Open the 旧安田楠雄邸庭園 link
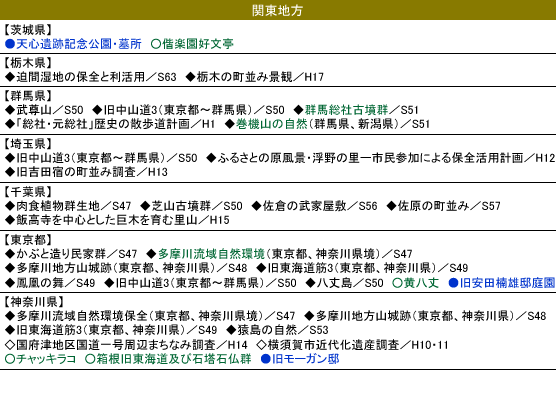The height and width of the screenshot is (395, 556). click(x=507, y=283)
